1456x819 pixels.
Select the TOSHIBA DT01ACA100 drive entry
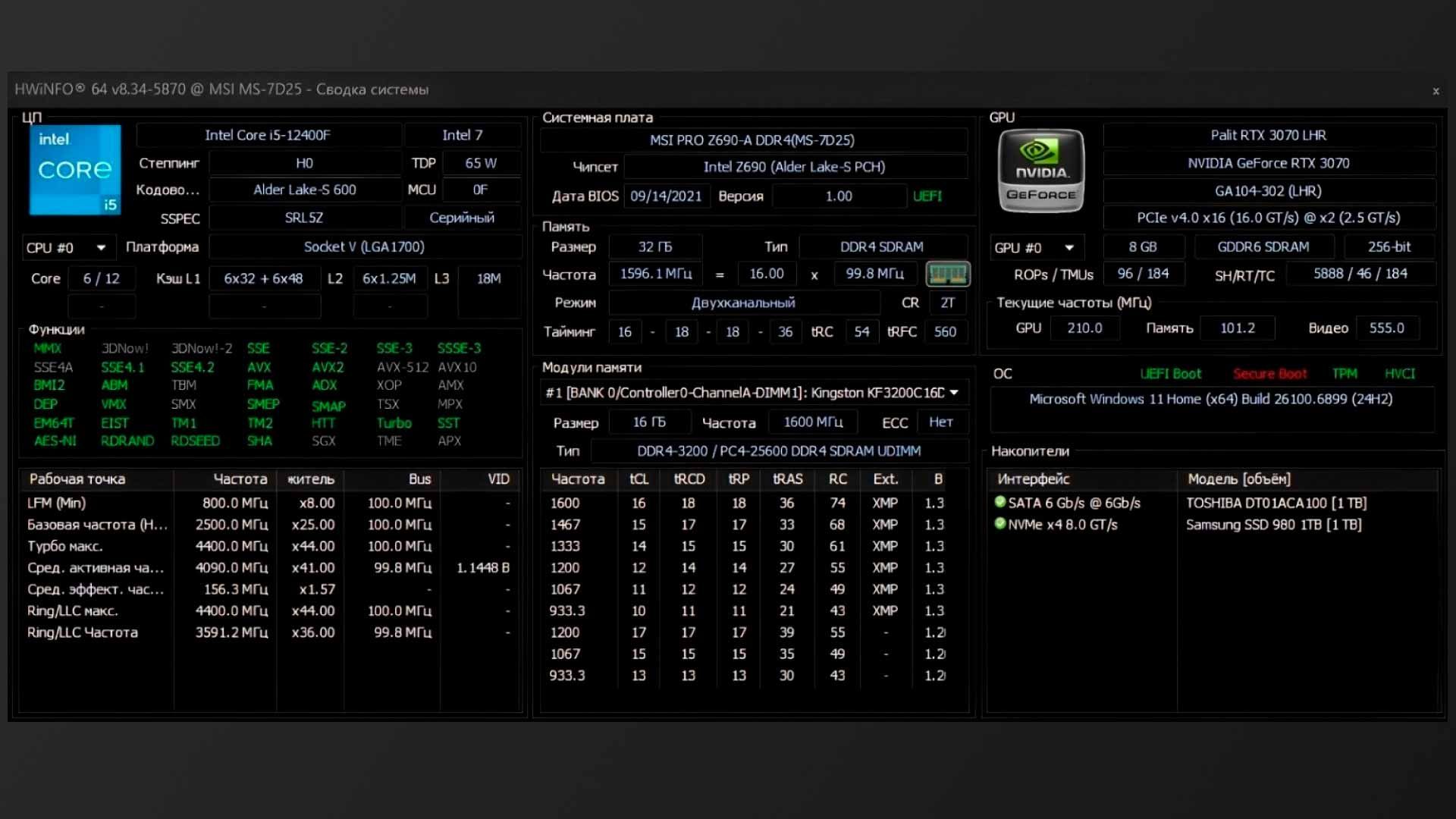(1276, 503)
